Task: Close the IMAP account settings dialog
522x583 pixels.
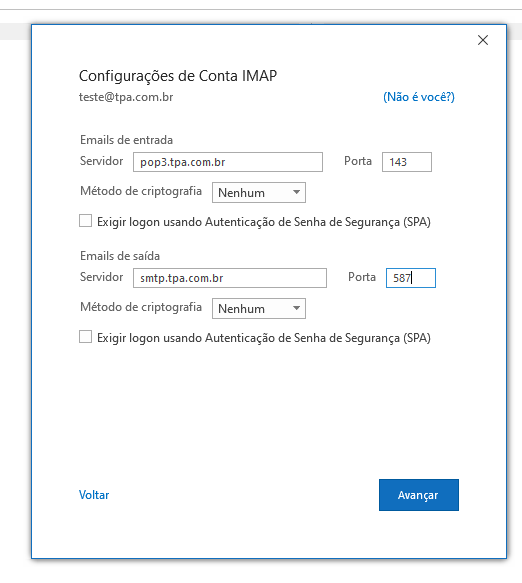Action: (483, 40)
